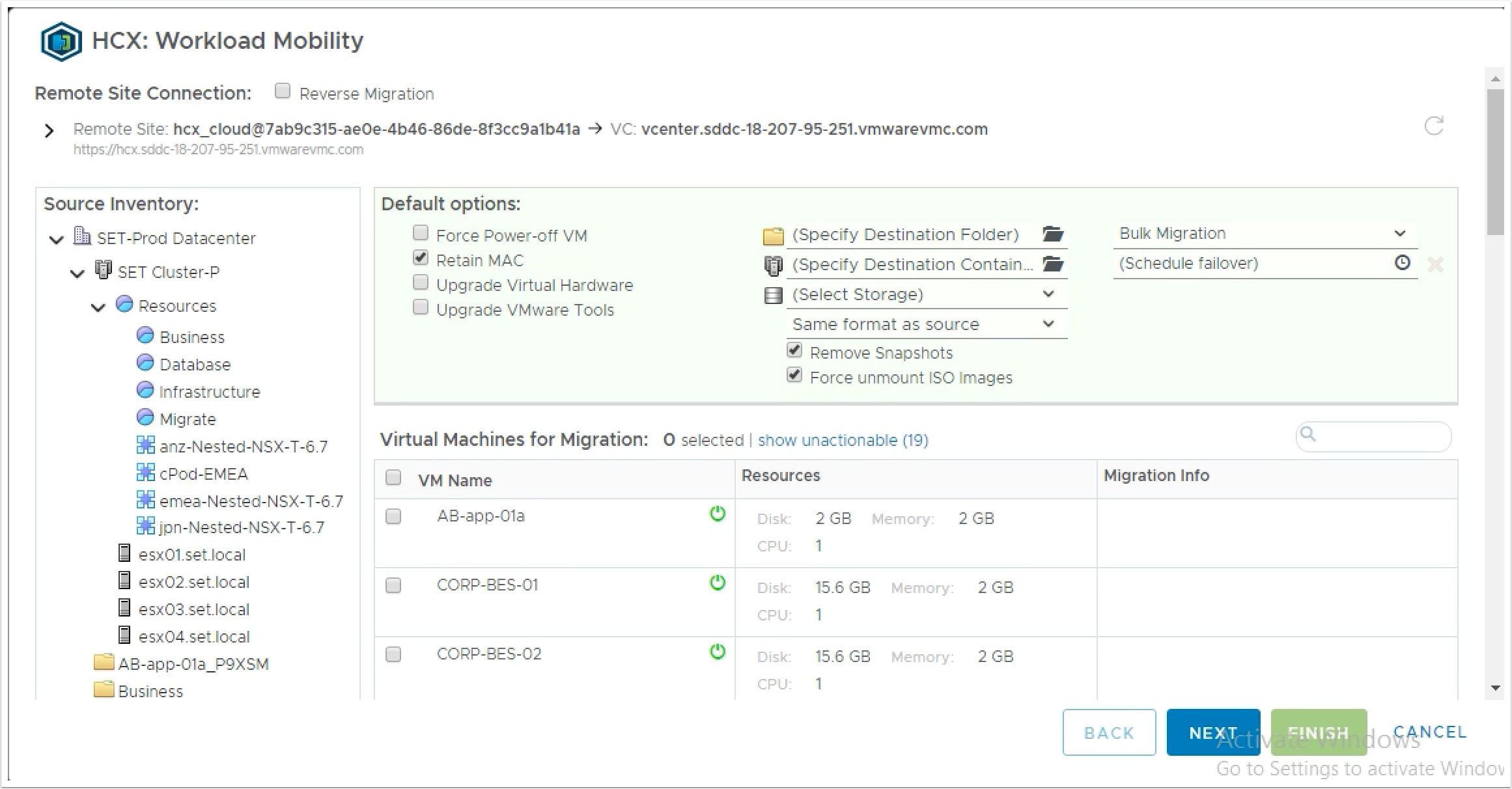1512x789 pixels.
Task: Click the Business resource pool icon
Action: pyautogui.click(x=145, y=335)
